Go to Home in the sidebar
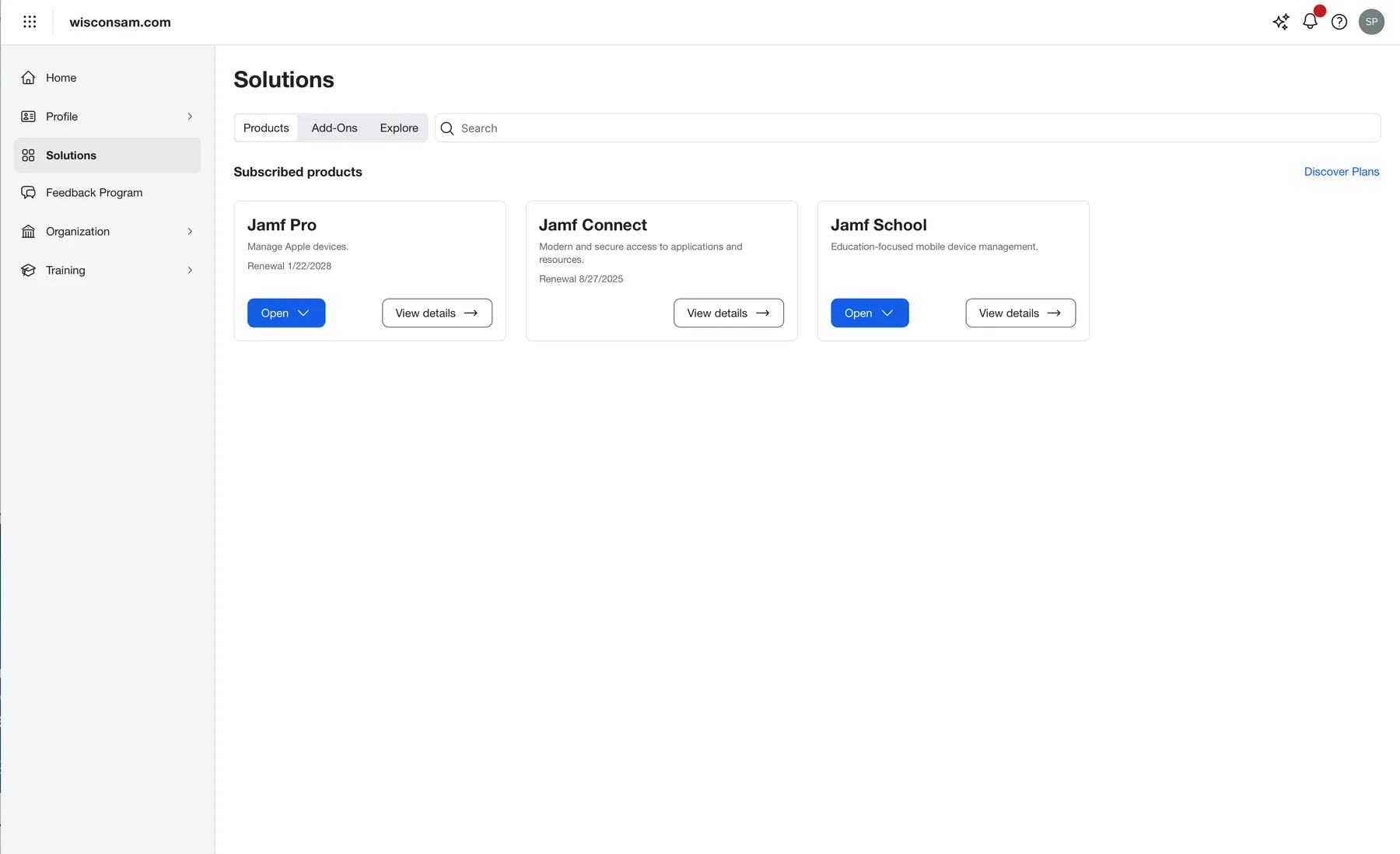 [107, 78]
